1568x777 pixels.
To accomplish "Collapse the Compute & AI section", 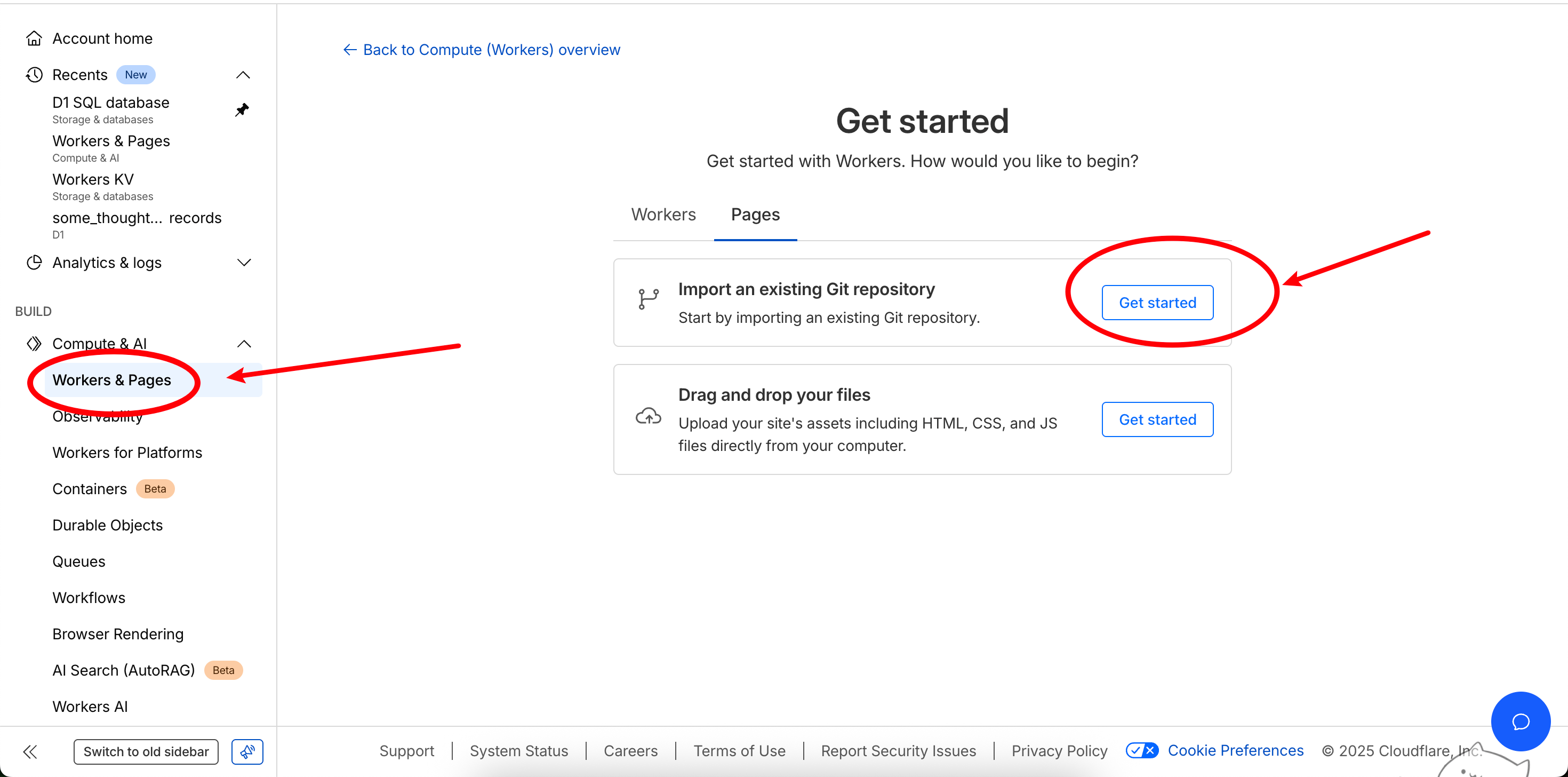I will click(x=244, y=344).
